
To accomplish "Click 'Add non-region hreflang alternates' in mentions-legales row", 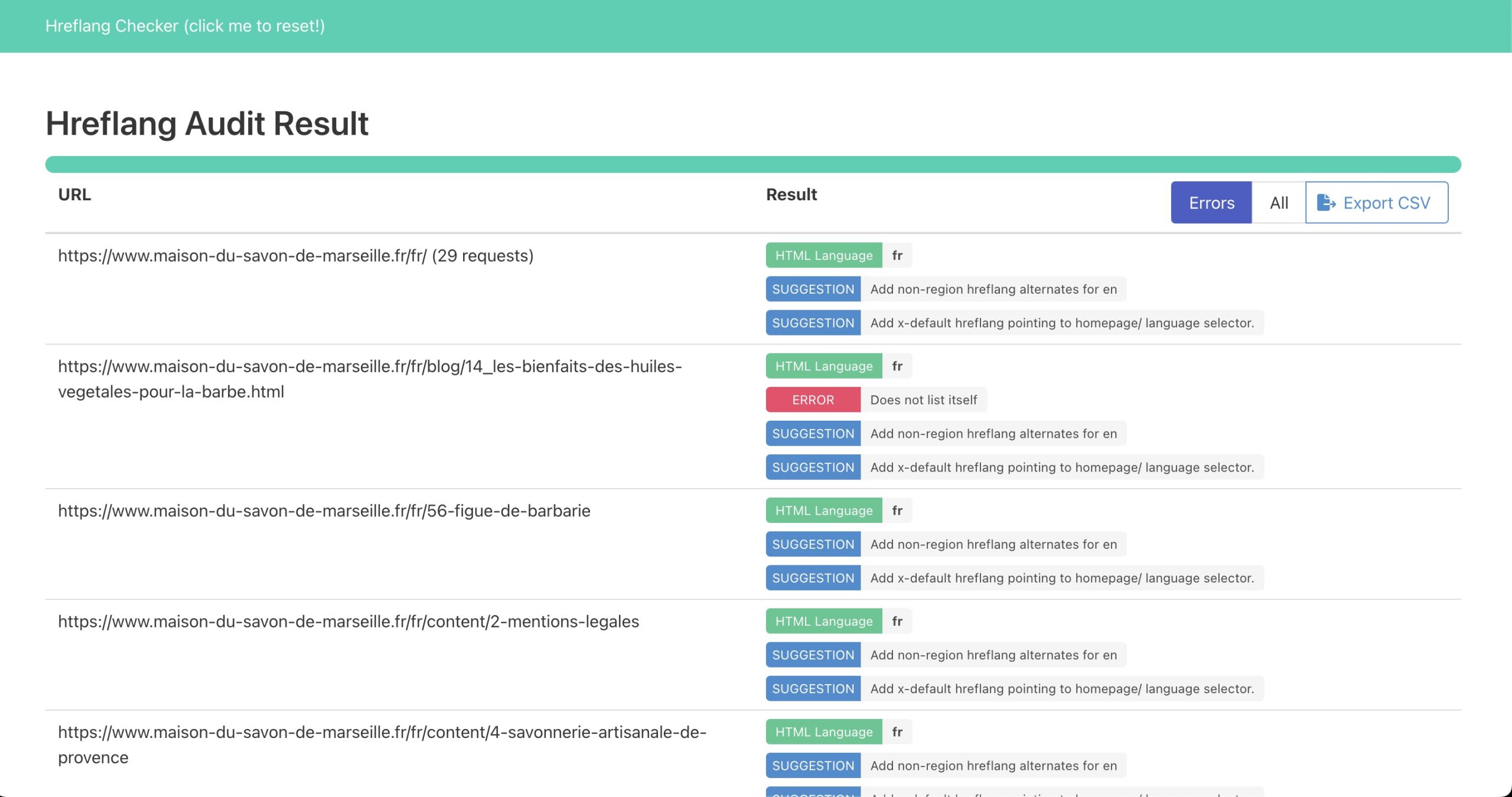I will tap(993, 655).
